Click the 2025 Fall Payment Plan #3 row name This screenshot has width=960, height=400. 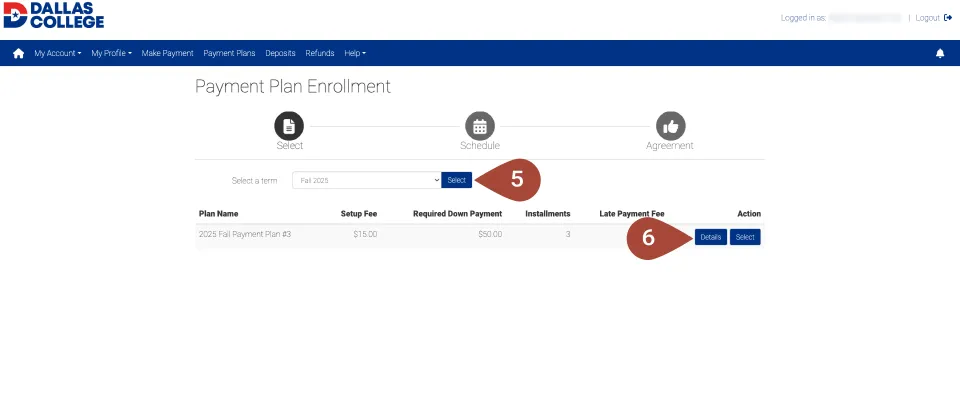coord(245,234)
